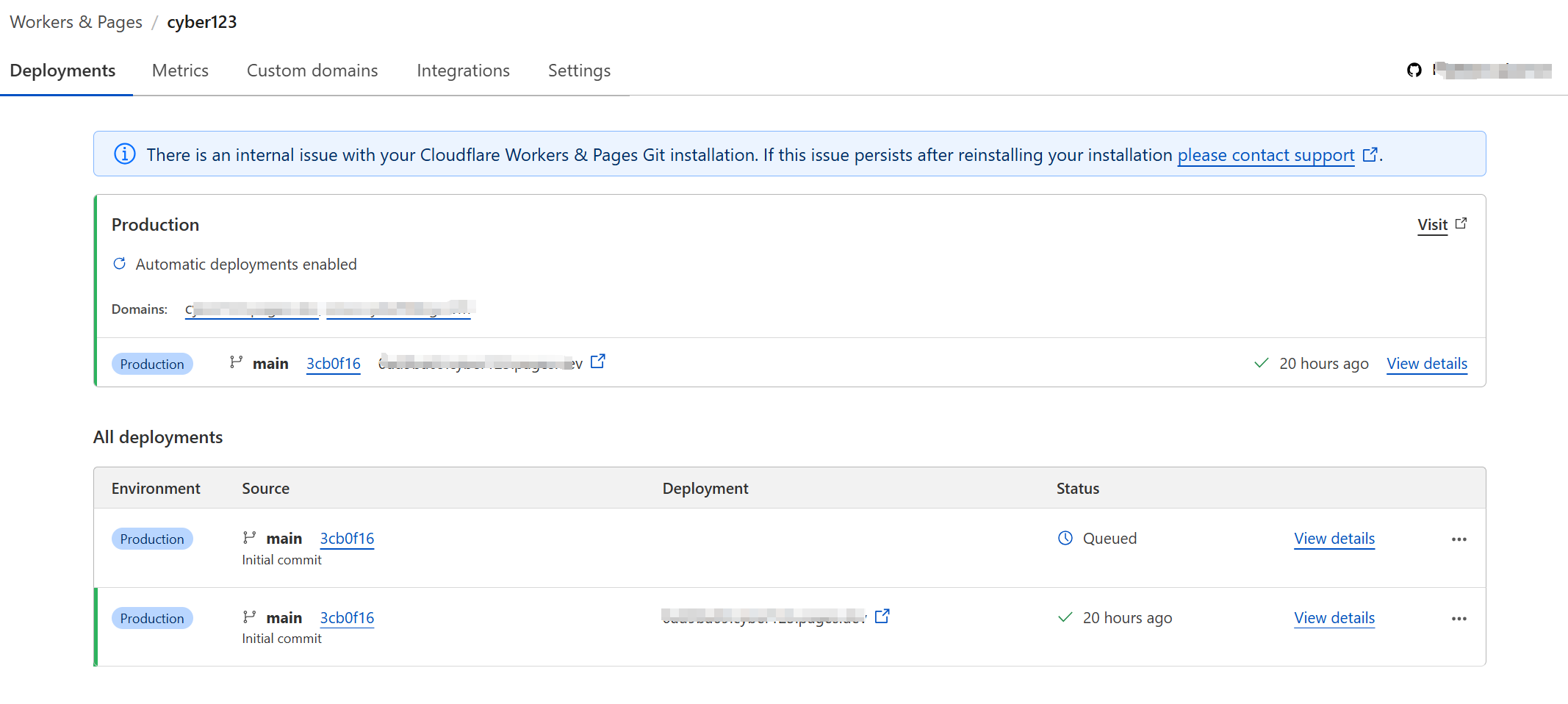Open external link icon beside Visit
1568x704 pixels.
pyautogui.click(x=1461, y=223)
